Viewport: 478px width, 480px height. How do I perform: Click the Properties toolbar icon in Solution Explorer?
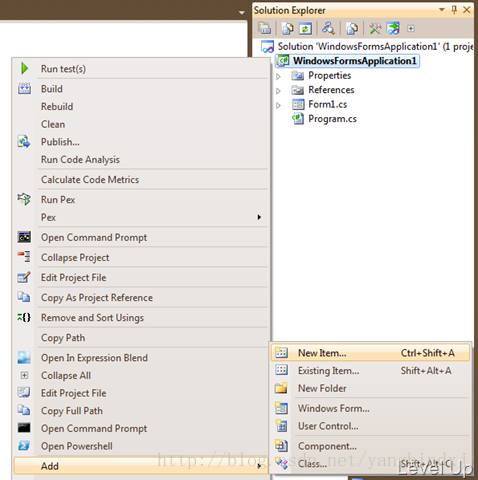click(264, 28)
